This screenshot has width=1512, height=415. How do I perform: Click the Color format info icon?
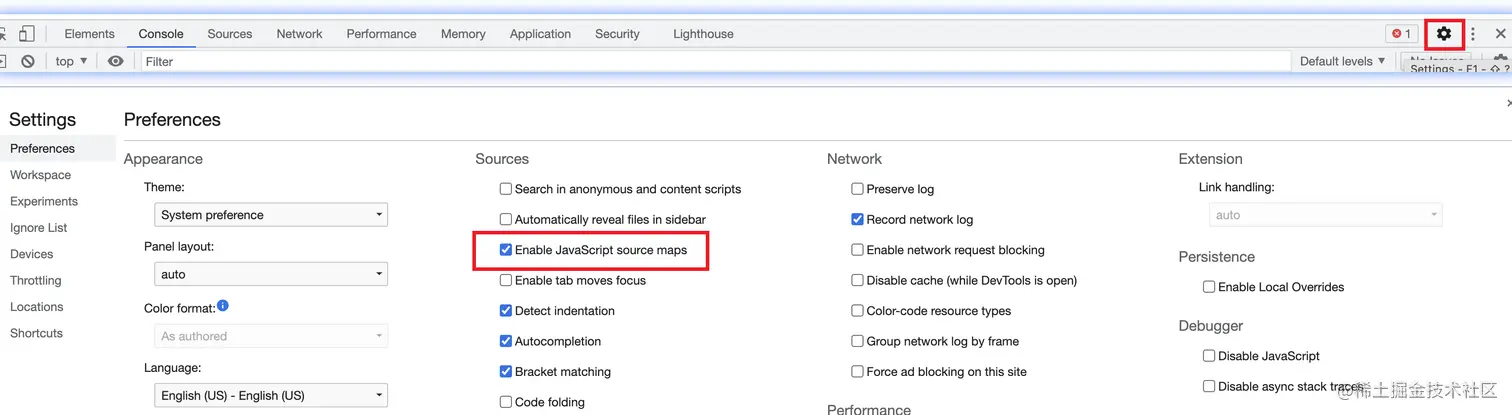223,305
